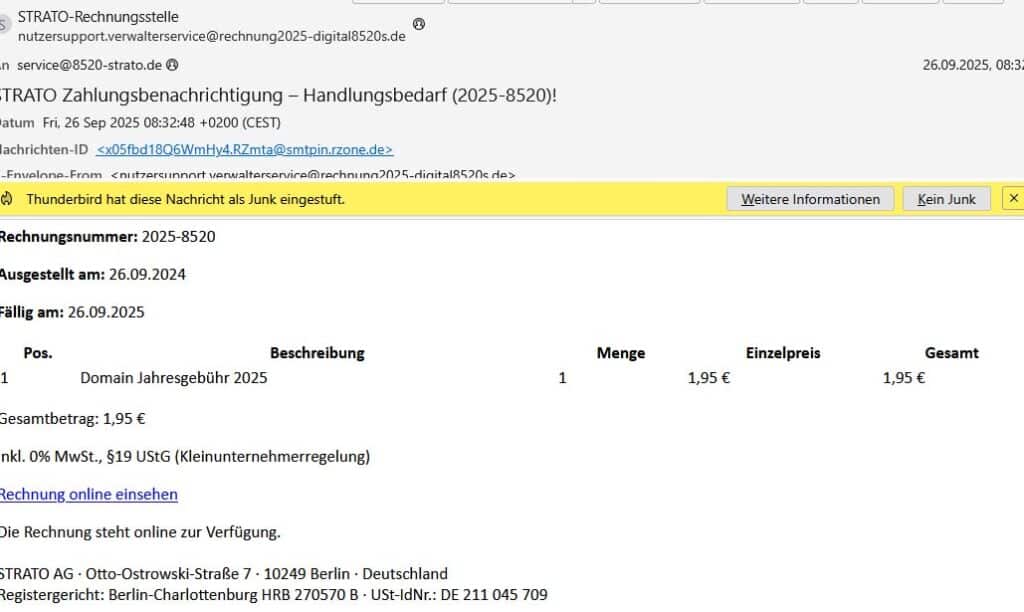Viewport: 1024px width, 612px height.
Task: Click the 1,95 € Einzelpreis cell
Action: click(x=709, y=378)
